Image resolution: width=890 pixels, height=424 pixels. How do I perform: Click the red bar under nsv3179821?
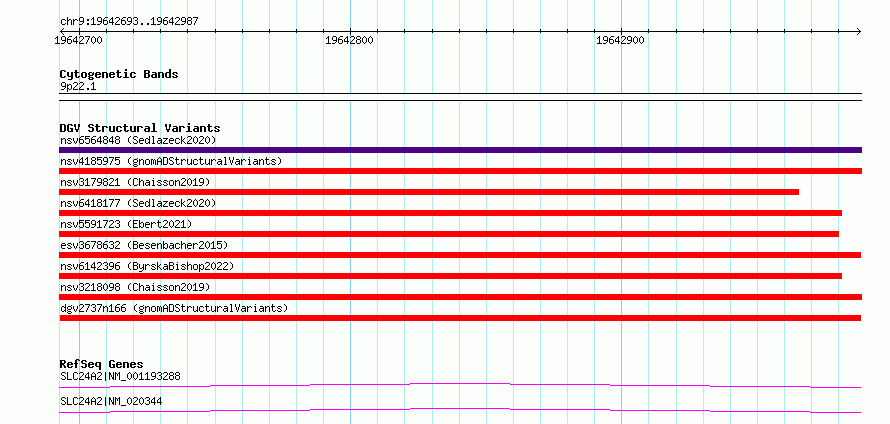pos(429,192)
